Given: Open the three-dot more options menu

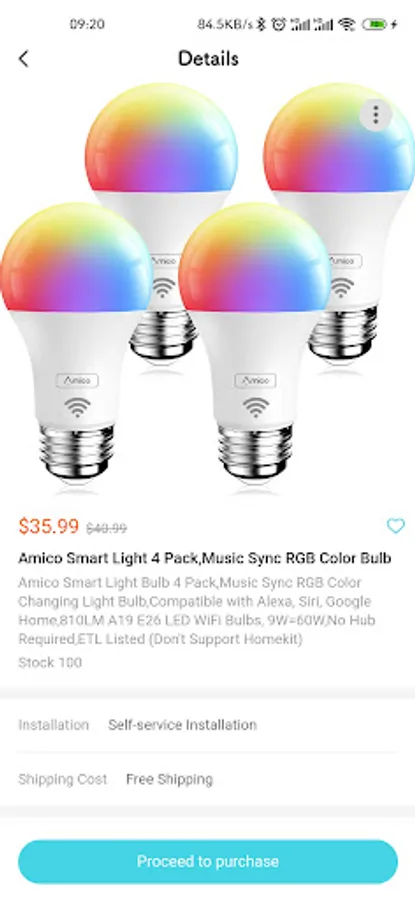Looking at the screenshot, I should coord(375,115).
